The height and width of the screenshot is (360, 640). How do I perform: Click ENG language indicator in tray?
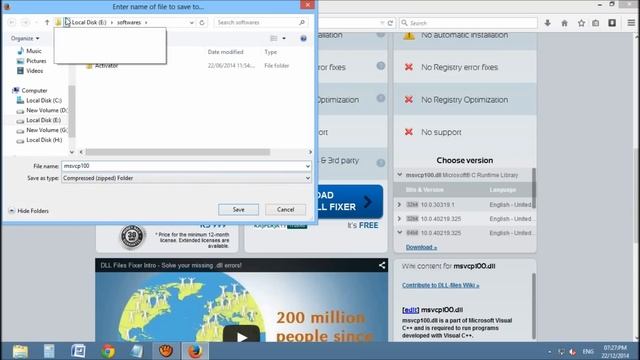tap(588, 351)
